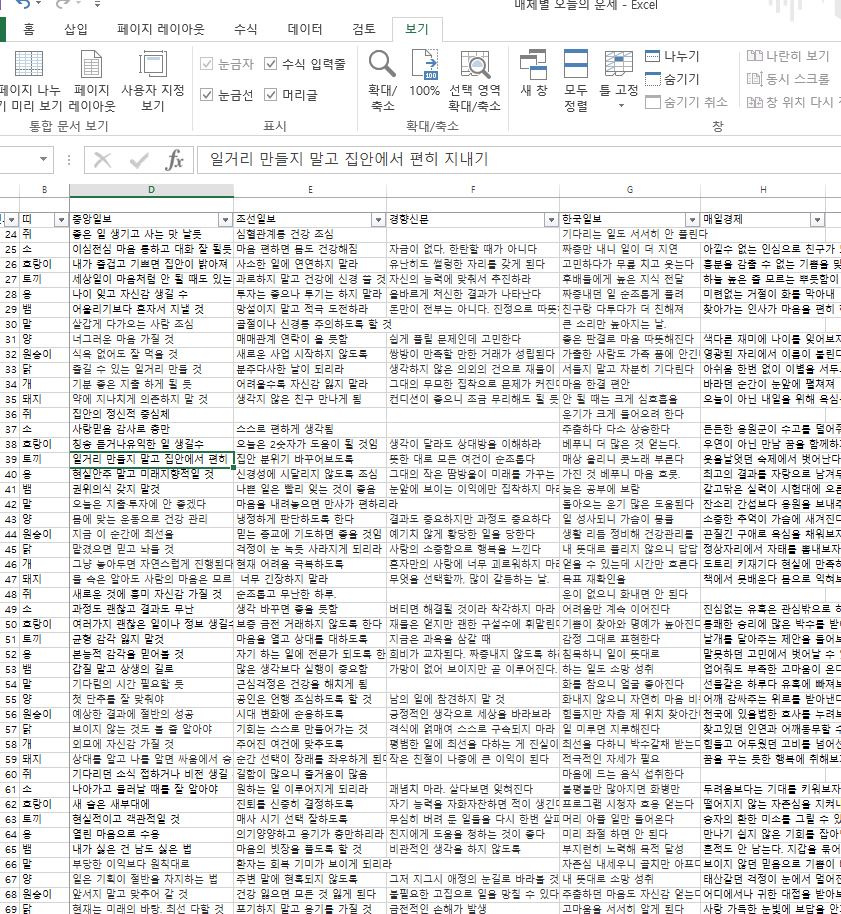Screen dimensions: 841x914
Task: Open the 검토 (Review) ribbon tab
Action: (364, 29)
